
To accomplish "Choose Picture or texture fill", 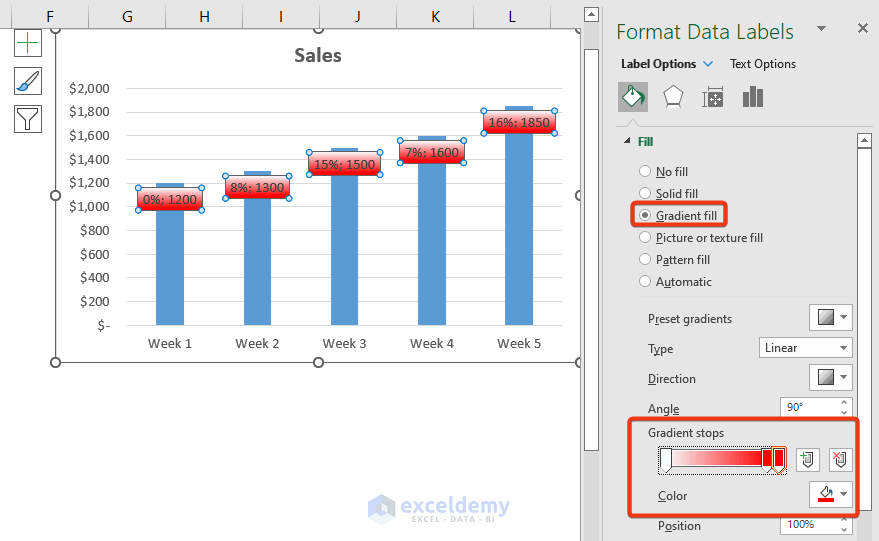I will pyautogui.click(x=701, y=238).
